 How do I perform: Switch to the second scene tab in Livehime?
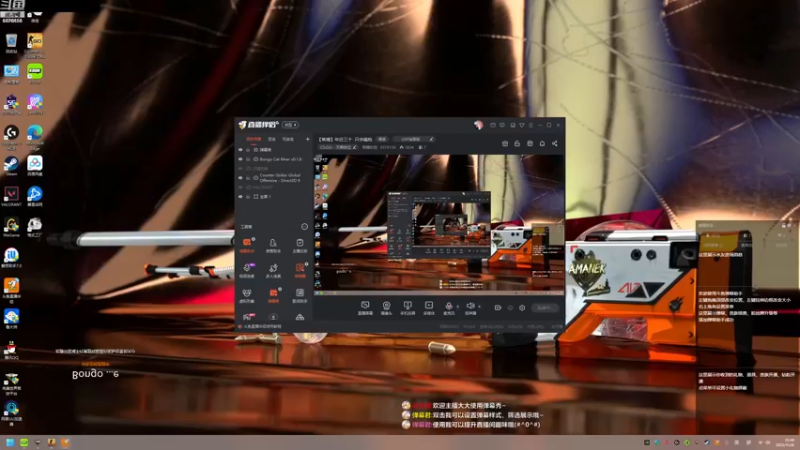(272, 139)
